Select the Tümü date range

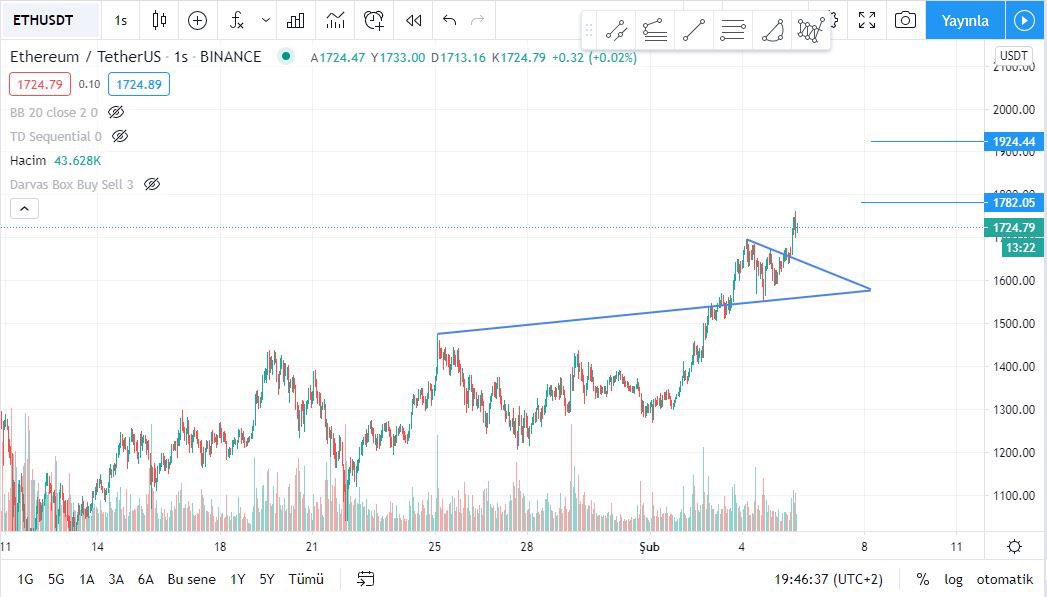point(306,579)
